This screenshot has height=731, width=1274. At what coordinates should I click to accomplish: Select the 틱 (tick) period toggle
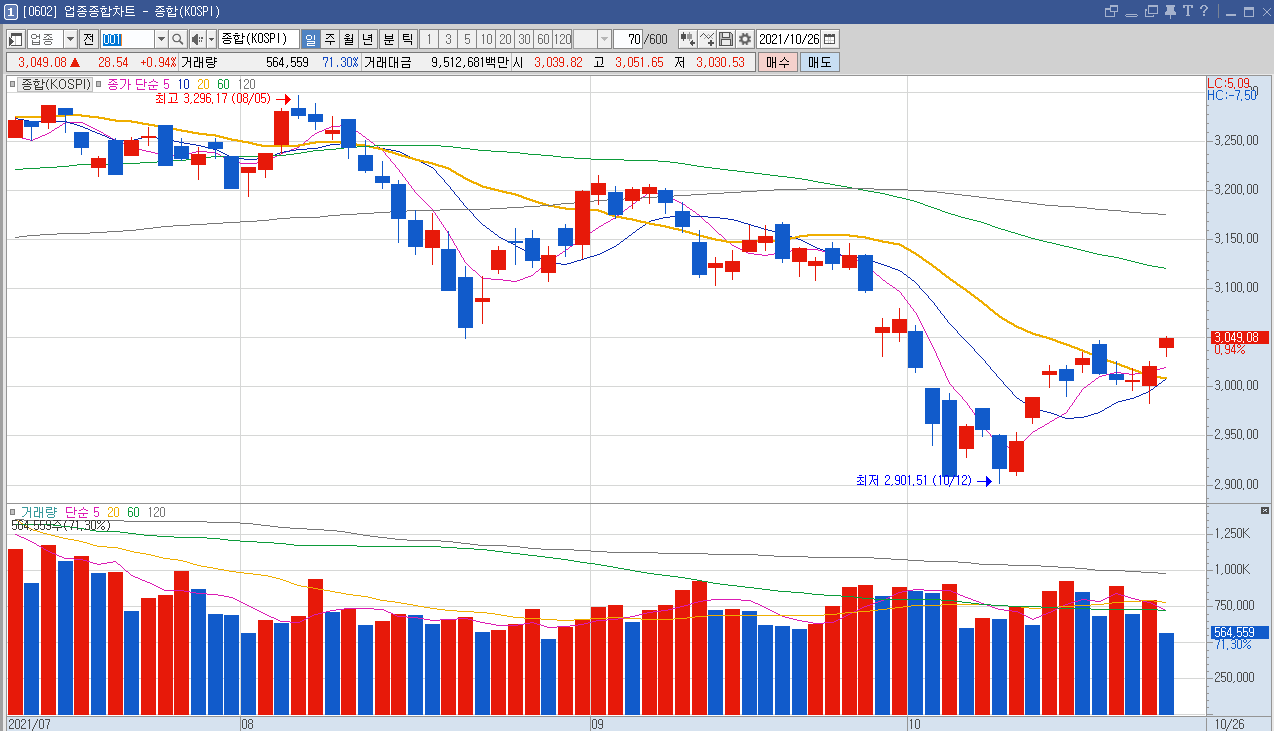tap(407, 39)
